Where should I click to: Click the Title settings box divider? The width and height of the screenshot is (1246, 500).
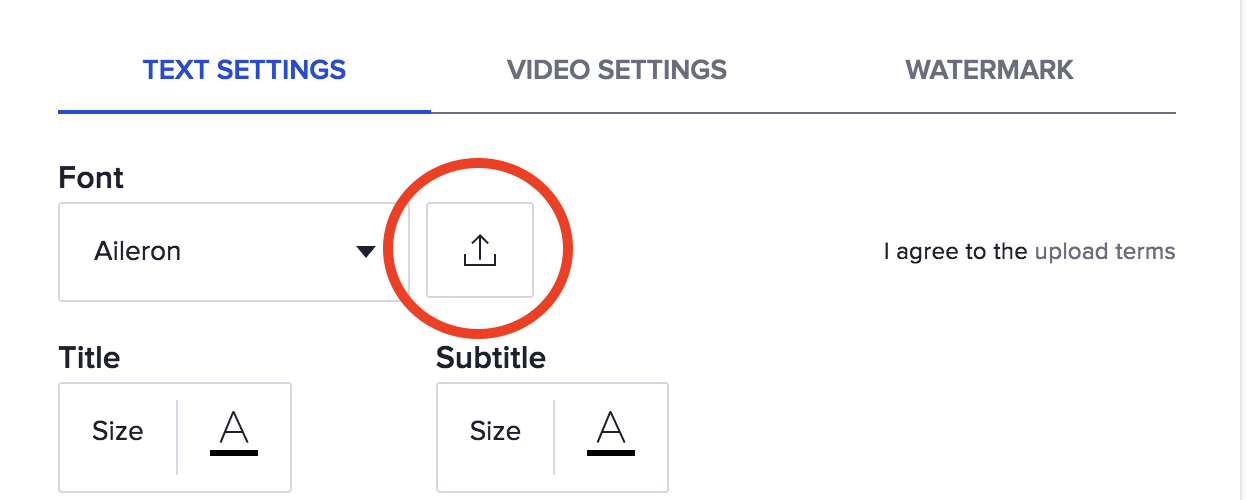click(x=177, y=437)
